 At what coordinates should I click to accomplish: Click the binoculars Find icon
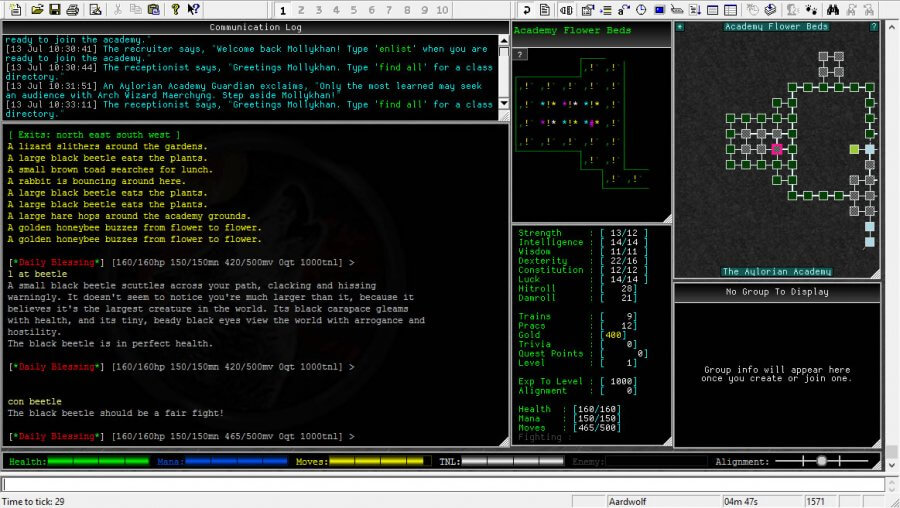(x=832, y=10)
